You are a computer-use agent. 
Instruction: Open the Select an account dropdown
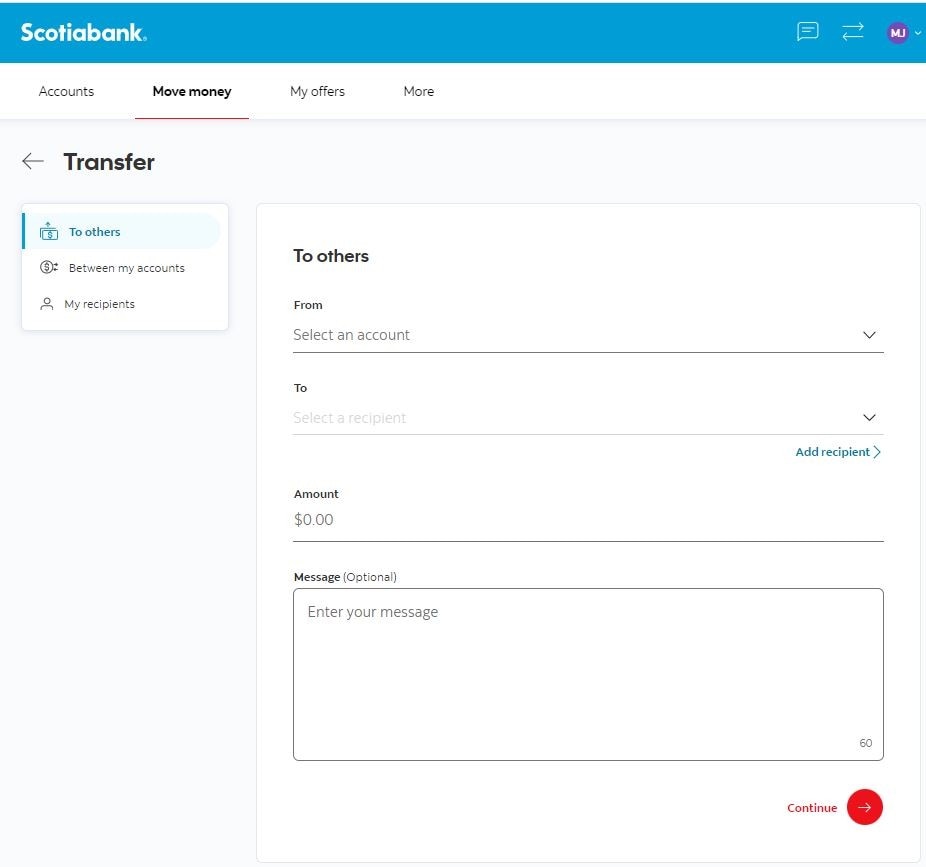tap(588, 335)
